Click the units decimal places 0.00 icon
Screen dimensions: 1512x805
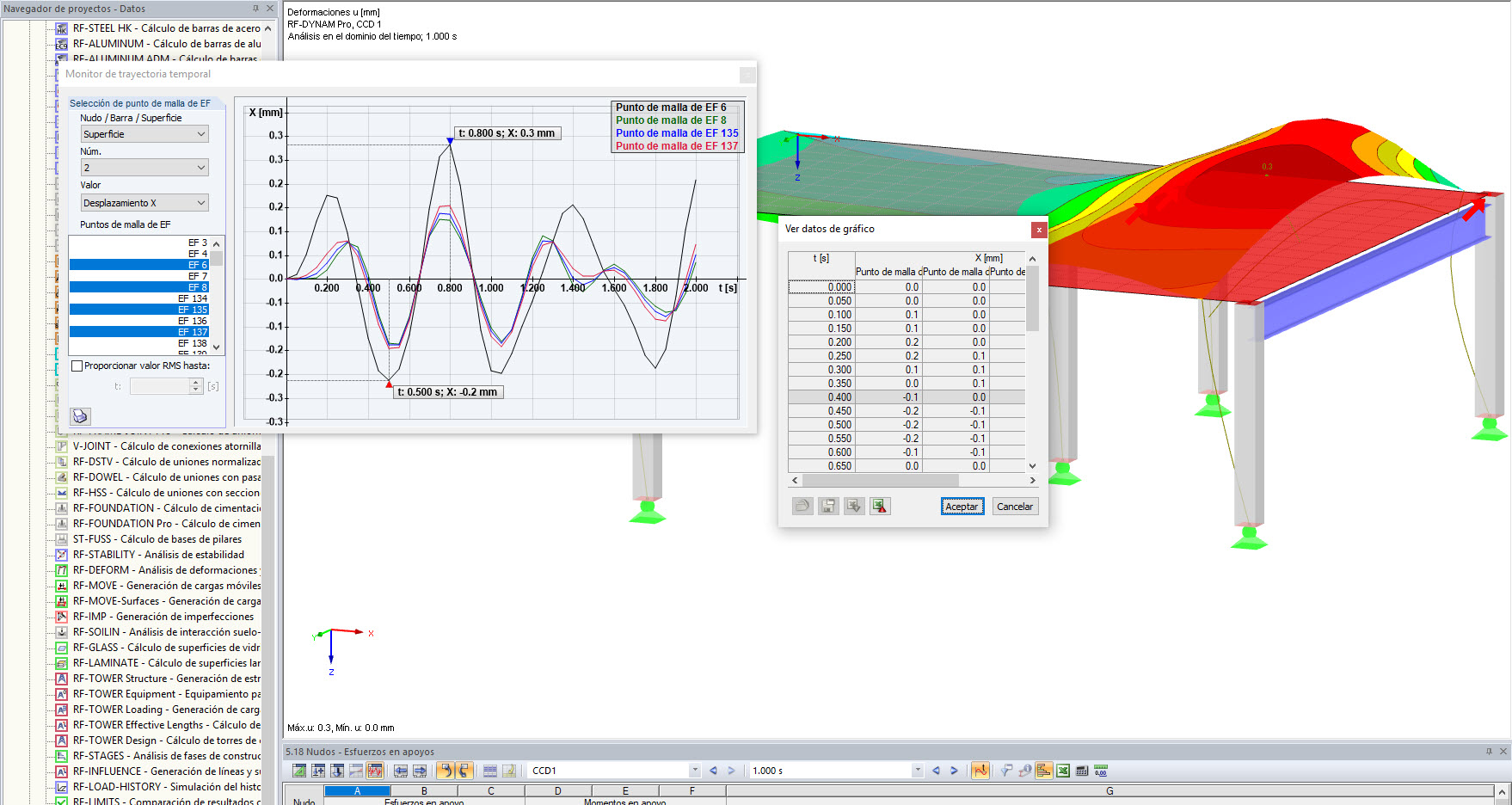click(x=1101, y=771)
